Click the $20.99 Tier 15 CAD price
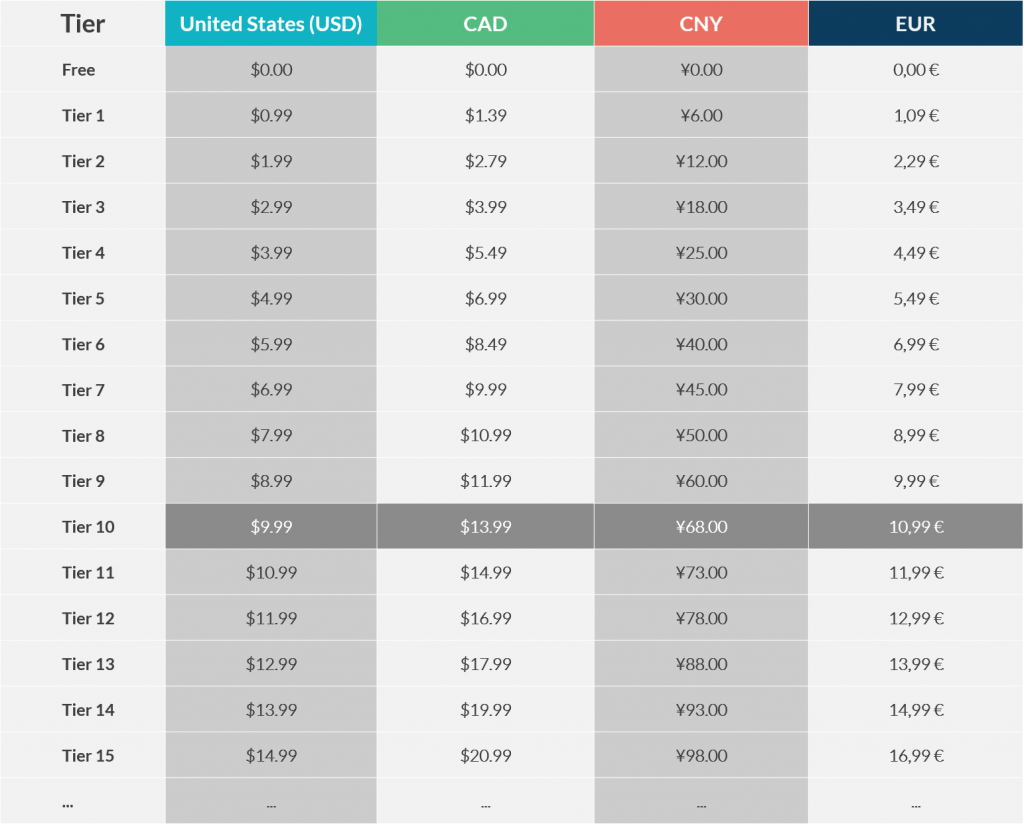This screenshot has width=1024, height=824. coord(485,755)
